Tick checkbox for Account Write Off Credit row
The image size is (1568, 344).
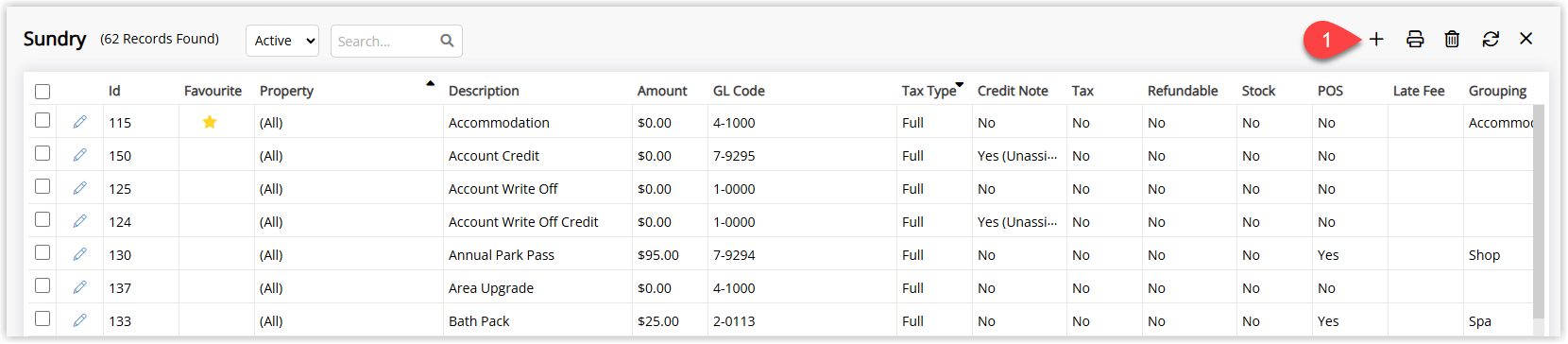tap(43, 219)
